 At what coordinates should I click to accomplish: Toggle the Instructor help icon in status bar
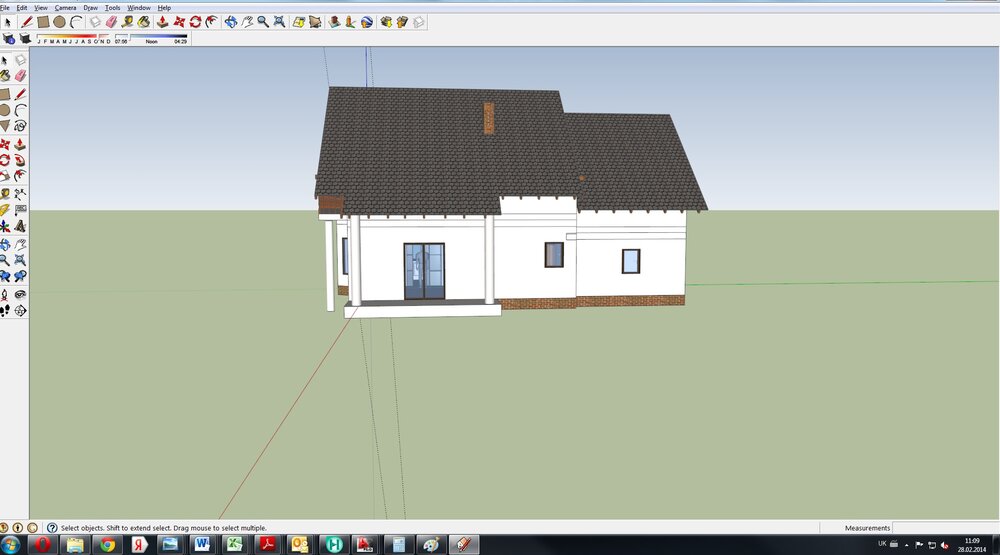[x=52, y=527]
